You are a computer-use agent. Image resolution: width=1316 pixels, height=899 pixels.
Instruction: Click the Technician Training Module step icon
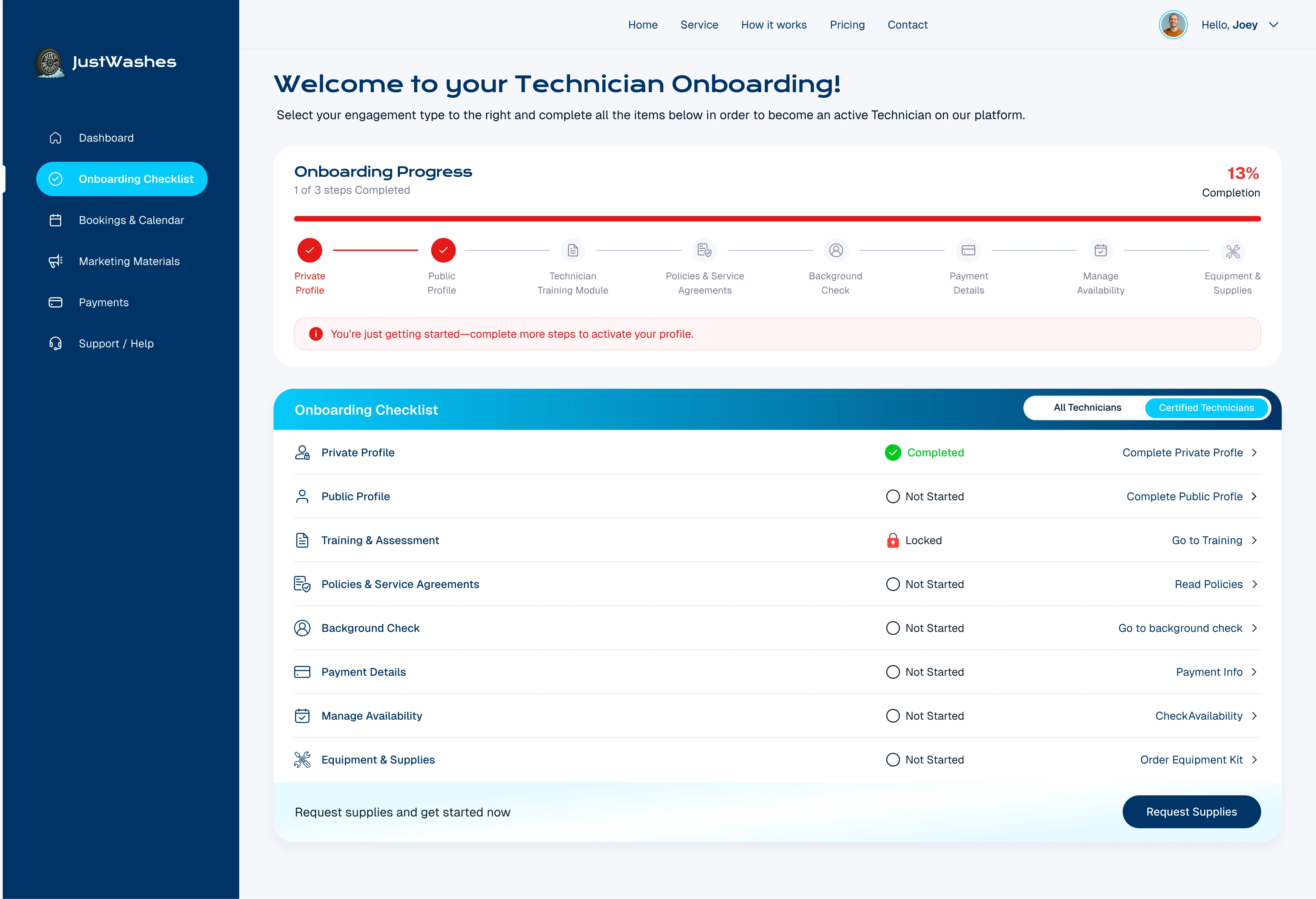pos(573,250)
